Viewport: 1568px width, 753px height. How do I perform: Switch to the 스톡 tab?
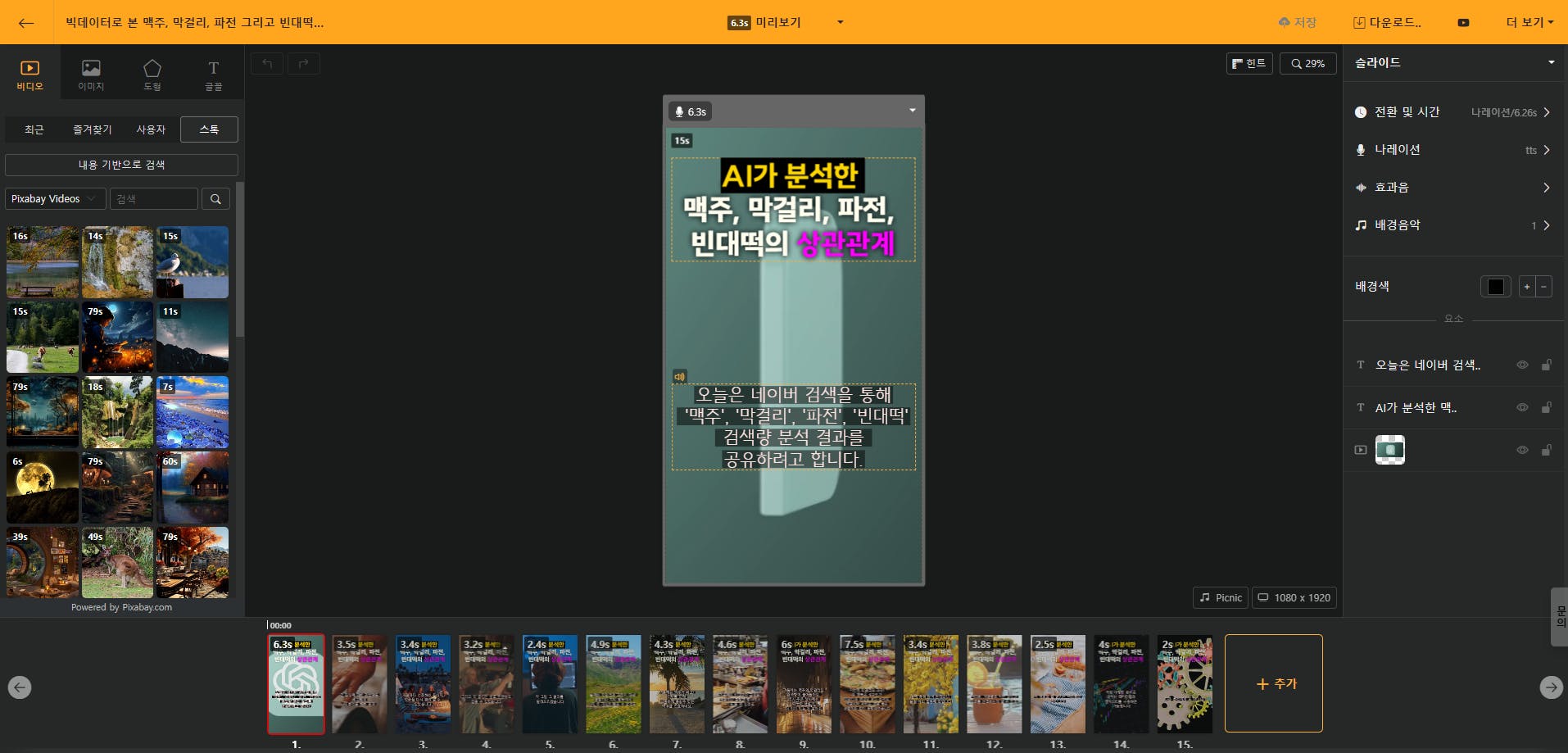(x=210, y=129)
